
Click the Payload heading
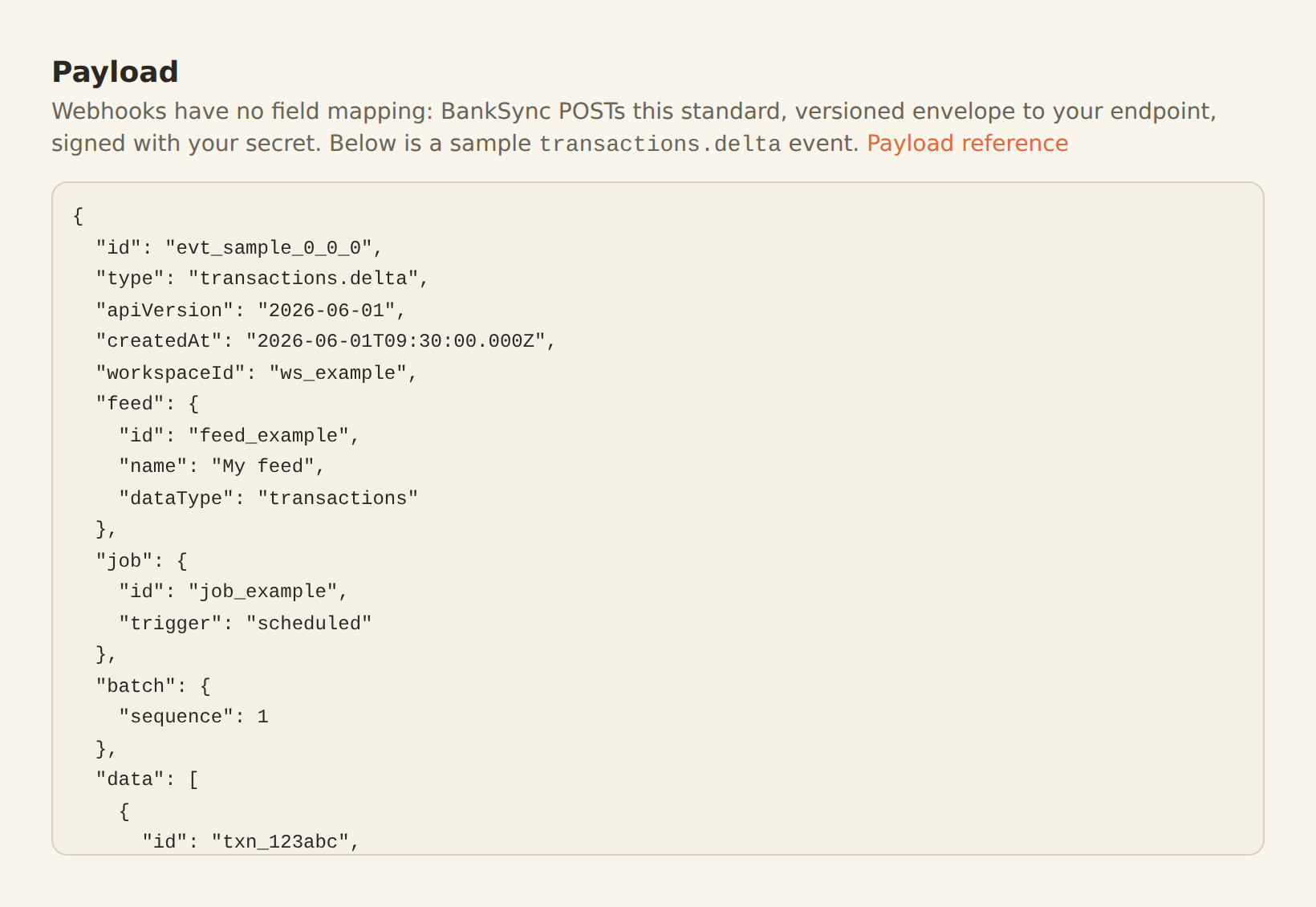115,72
